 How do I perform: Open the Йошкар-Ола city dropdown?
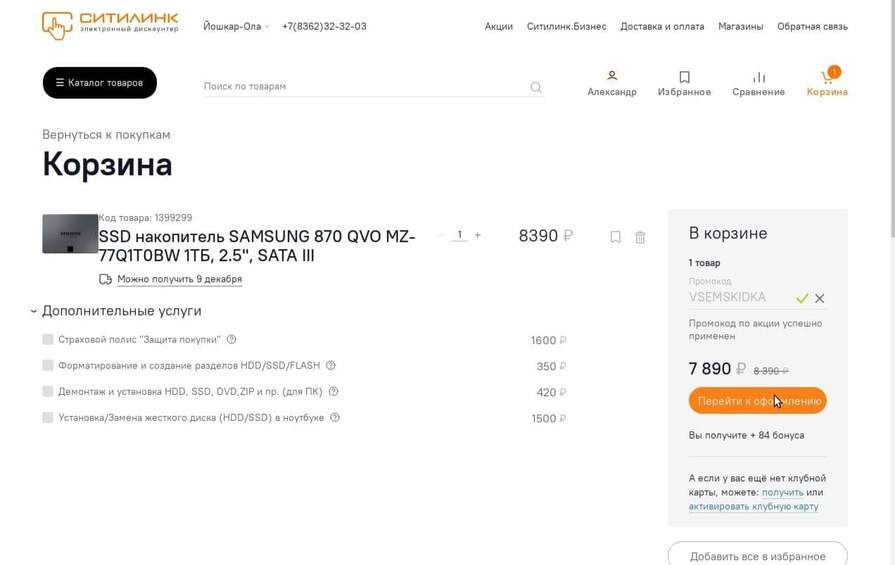click(x=237, y=27)
